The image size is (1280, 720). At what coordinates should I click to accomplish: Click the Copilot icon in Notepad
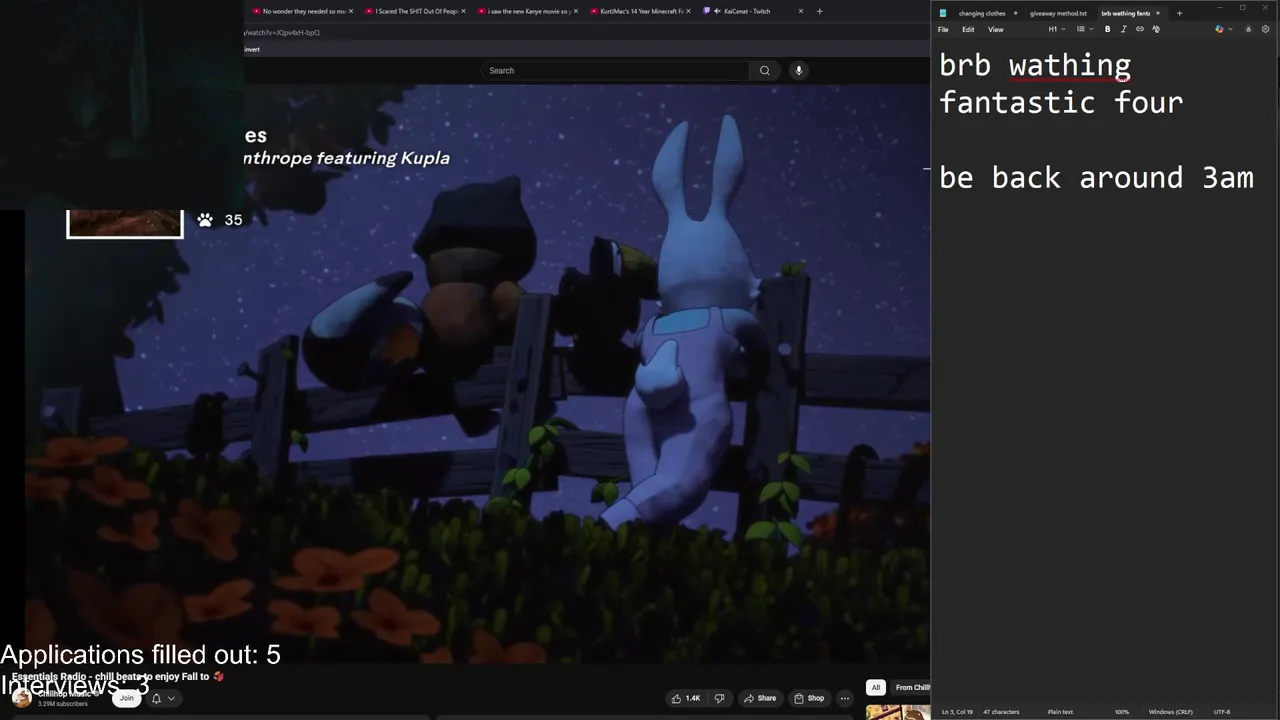[x=1219, y=29]
